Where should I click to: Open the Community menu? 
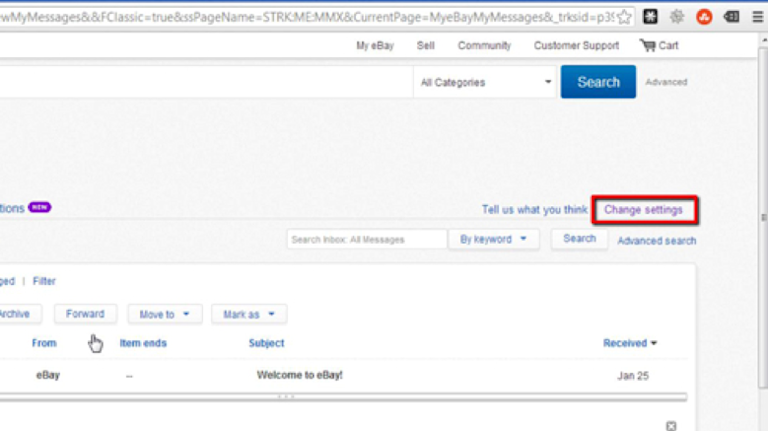[484, 46]
